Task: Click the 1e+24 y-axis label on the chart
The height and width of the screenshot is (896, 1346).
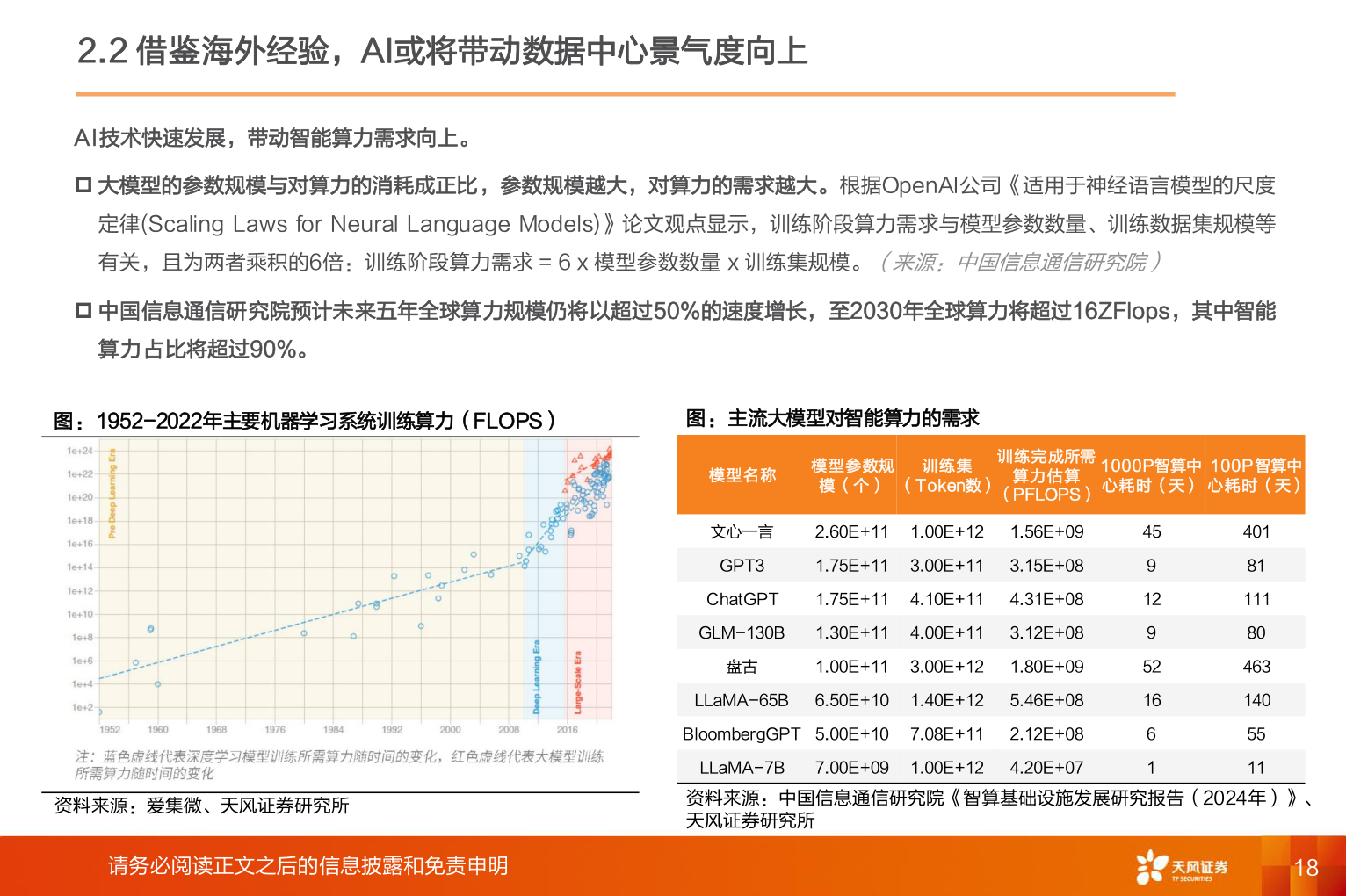Action: pos(80,451)
